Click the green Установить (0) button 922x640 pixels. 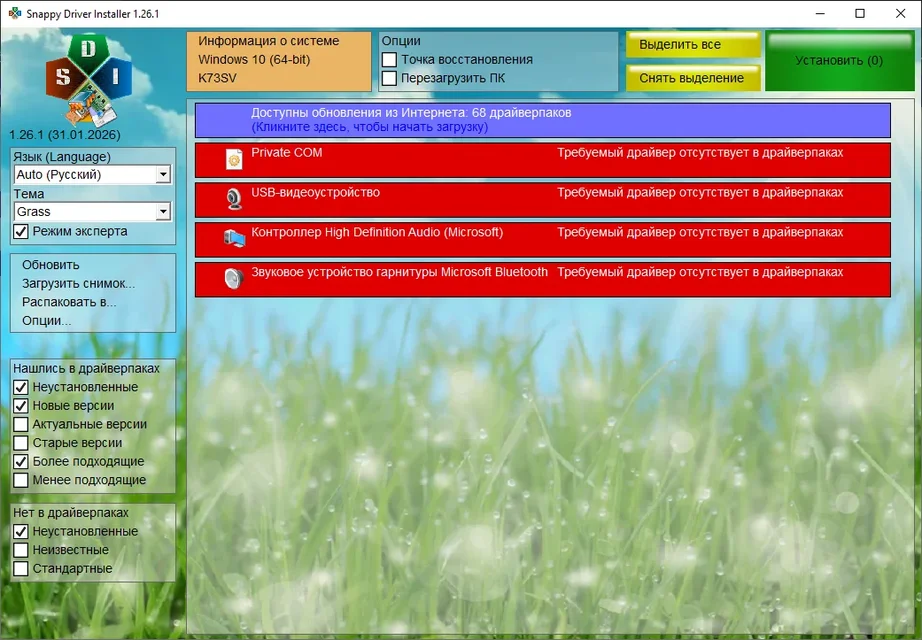pos(839,61)
